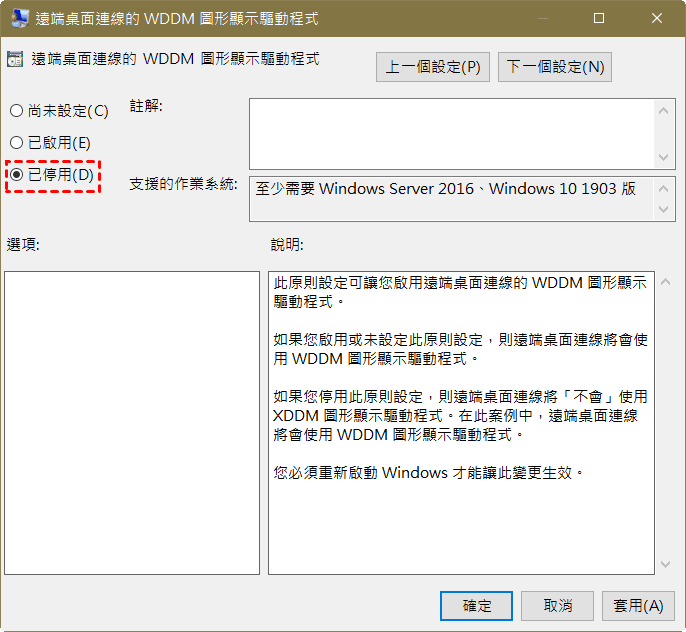Click inside the 註解 comment text box
This screenshot has width=686, height=632.
[x=452, y=134]
